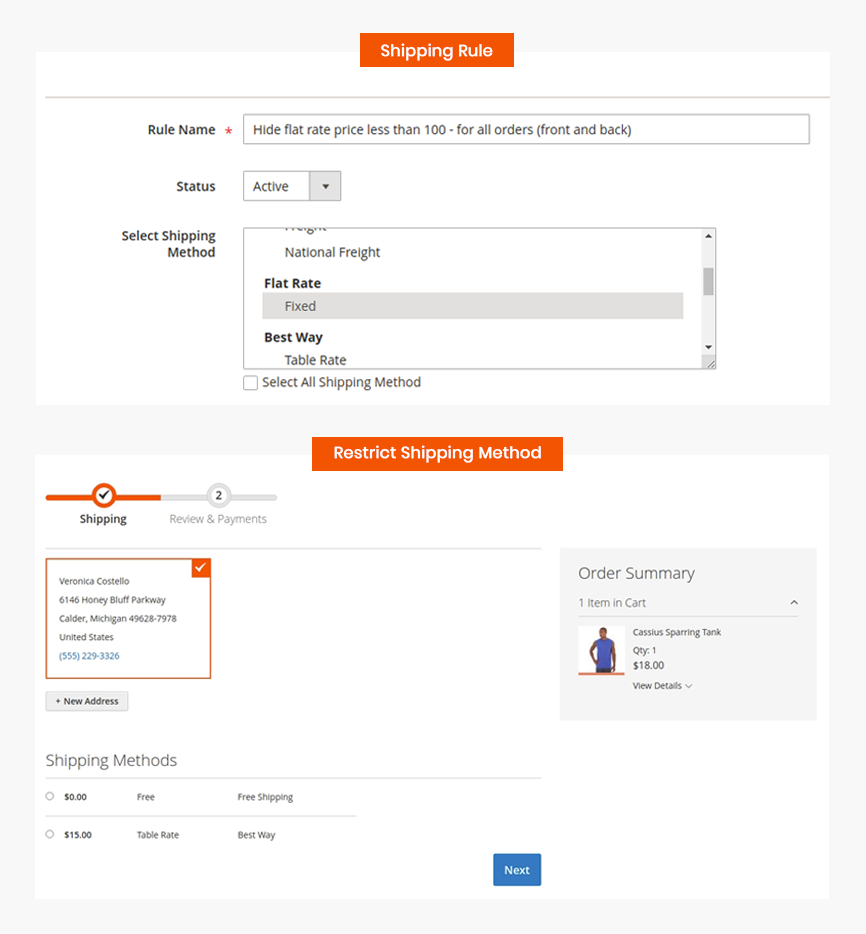Image resolution: width=866 pixels, height=934 pixels.
Task: Click the Shipping Methods heading
Action: point(111,760)
